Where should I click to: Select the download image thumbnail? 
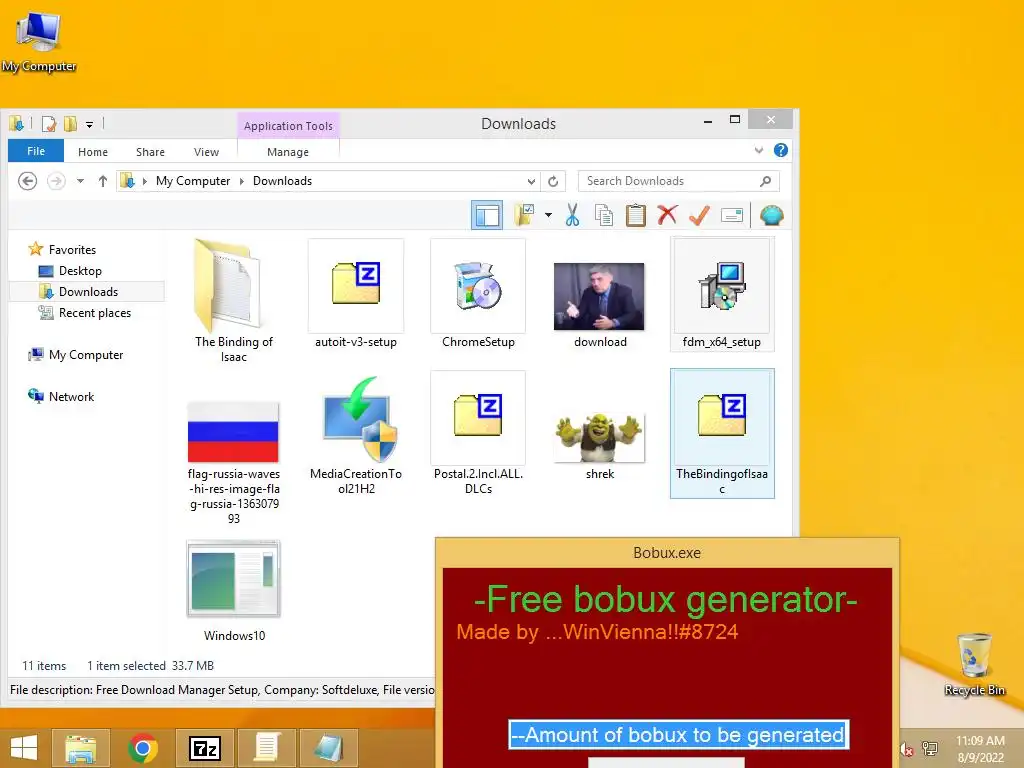[600, 304]
